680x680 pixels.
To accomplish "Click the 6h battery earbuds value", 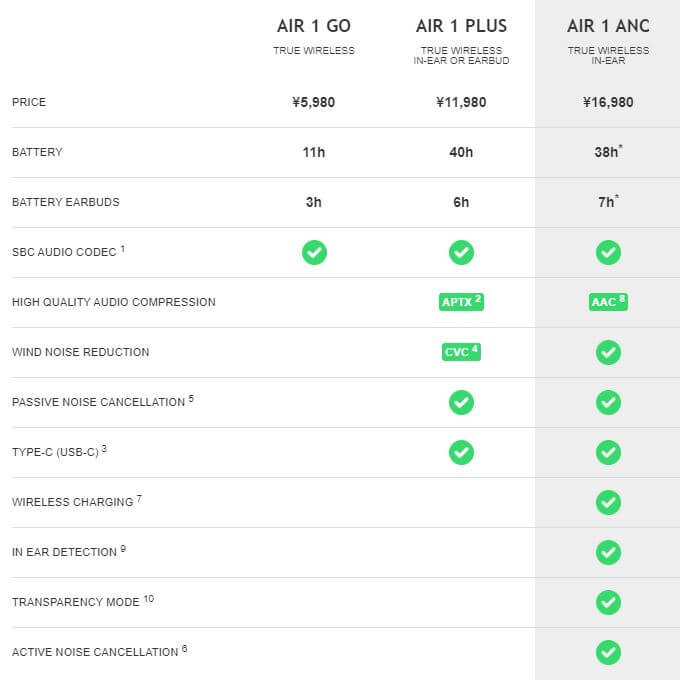I will [x=461, y=202].
